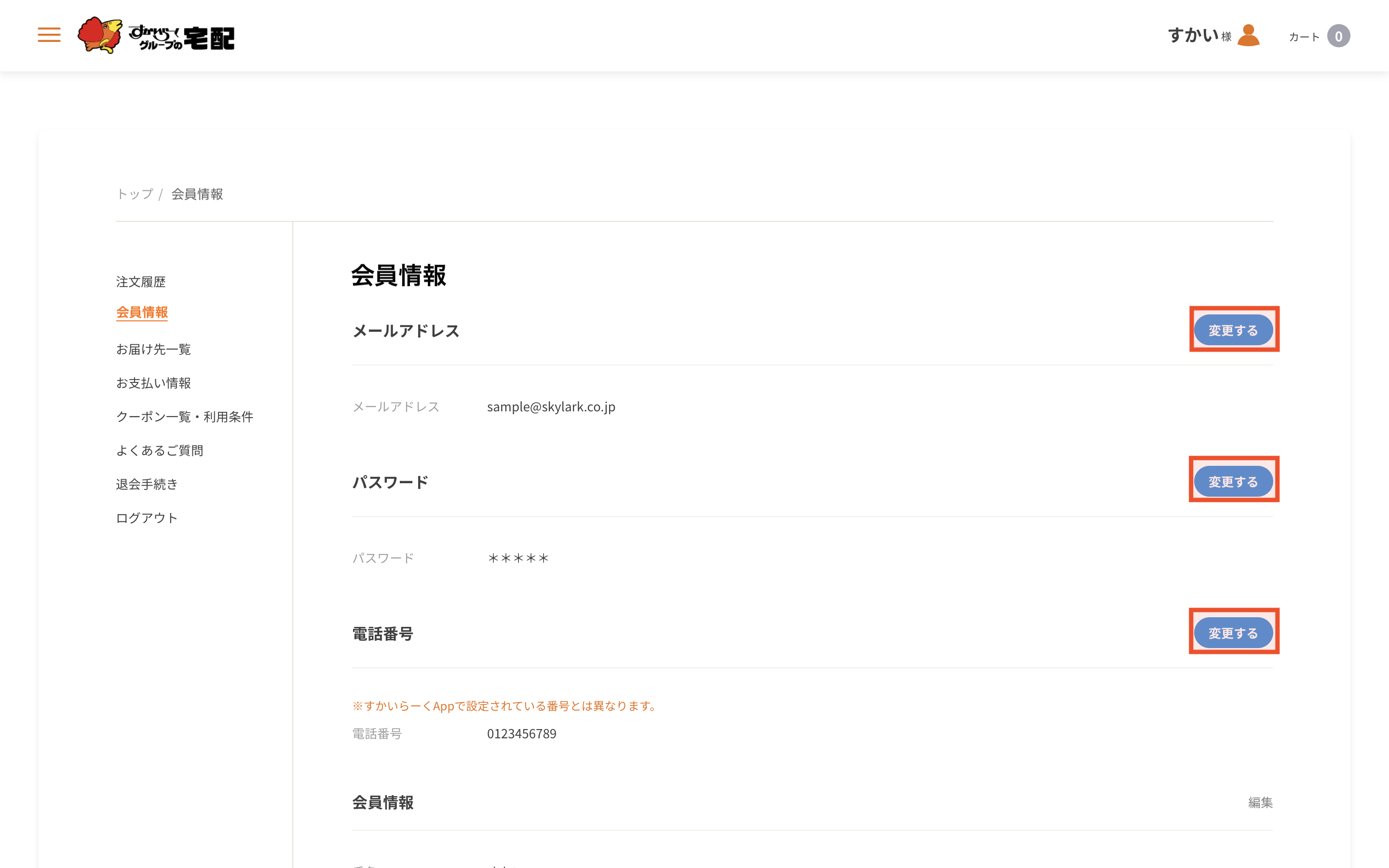
Task: Open よくあるご質問 in the sidebar
Action: pos(160,451)
